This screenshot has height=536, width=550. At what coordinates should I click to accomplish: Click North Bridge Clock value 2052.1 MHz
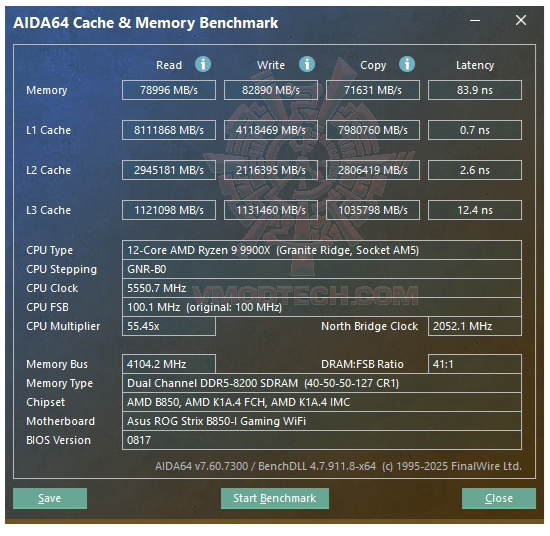tap(475, 326)
